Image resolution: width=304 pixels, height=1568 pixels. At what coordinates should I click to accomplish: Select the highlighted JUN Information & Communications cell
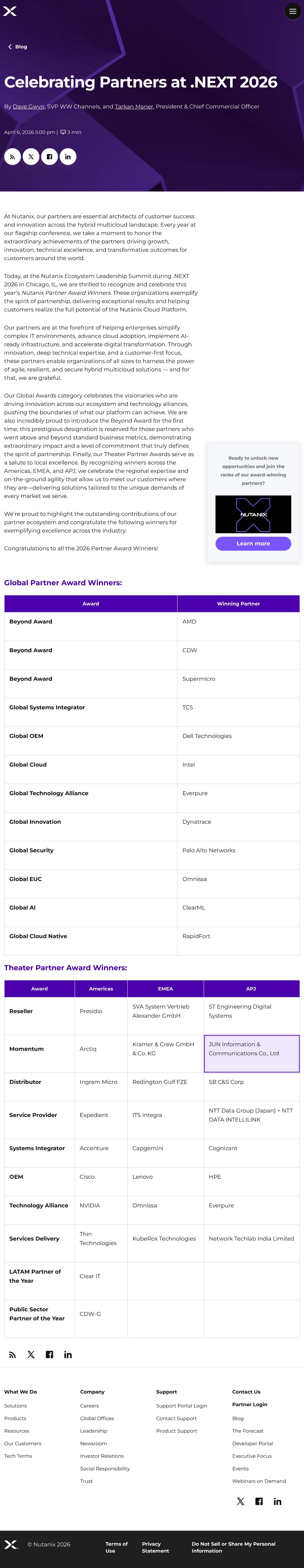click(x=251, y=1053)
